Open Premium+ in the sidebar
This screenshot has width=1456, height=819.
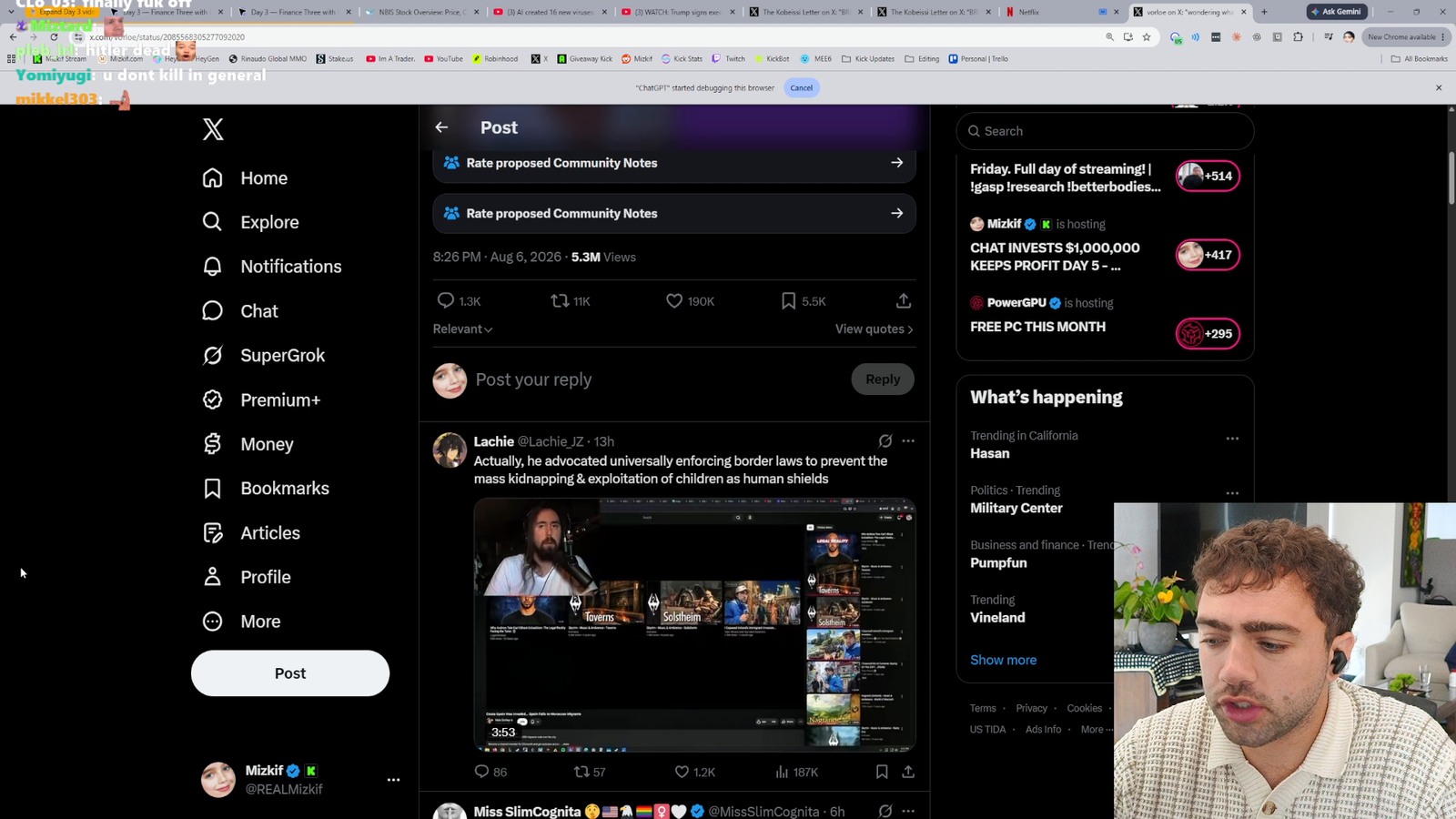click(x=261, y=400)
